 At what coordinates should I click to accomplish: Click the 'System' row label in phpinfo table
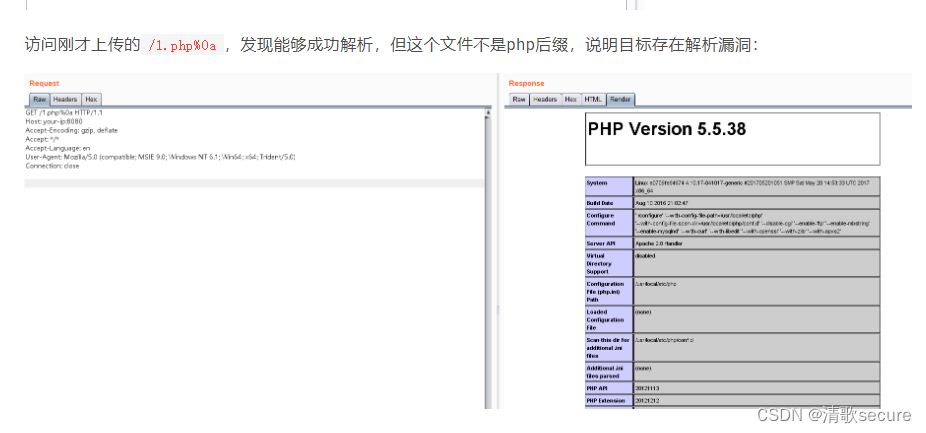(x=596, y=183)
